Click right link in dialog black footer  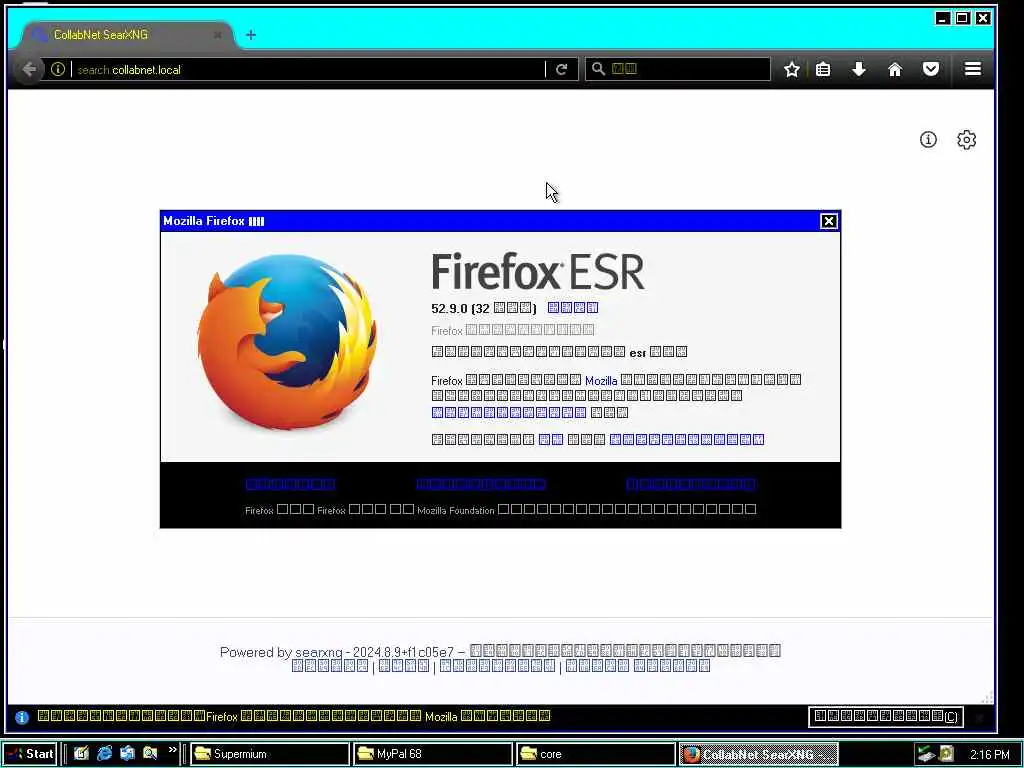(691, 484)
